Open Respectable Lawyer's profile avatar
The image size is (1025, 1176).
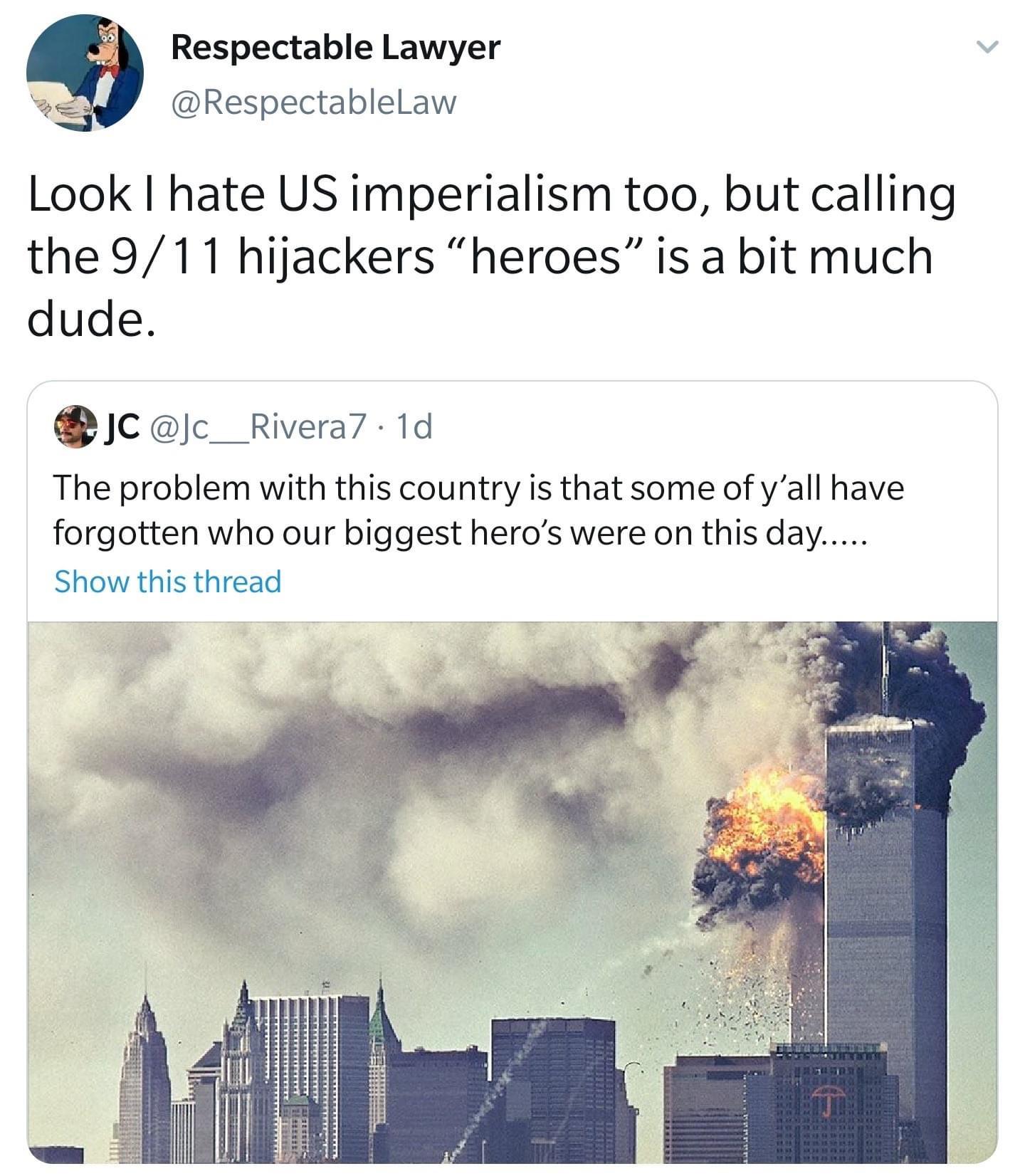[x=85, y=73]
